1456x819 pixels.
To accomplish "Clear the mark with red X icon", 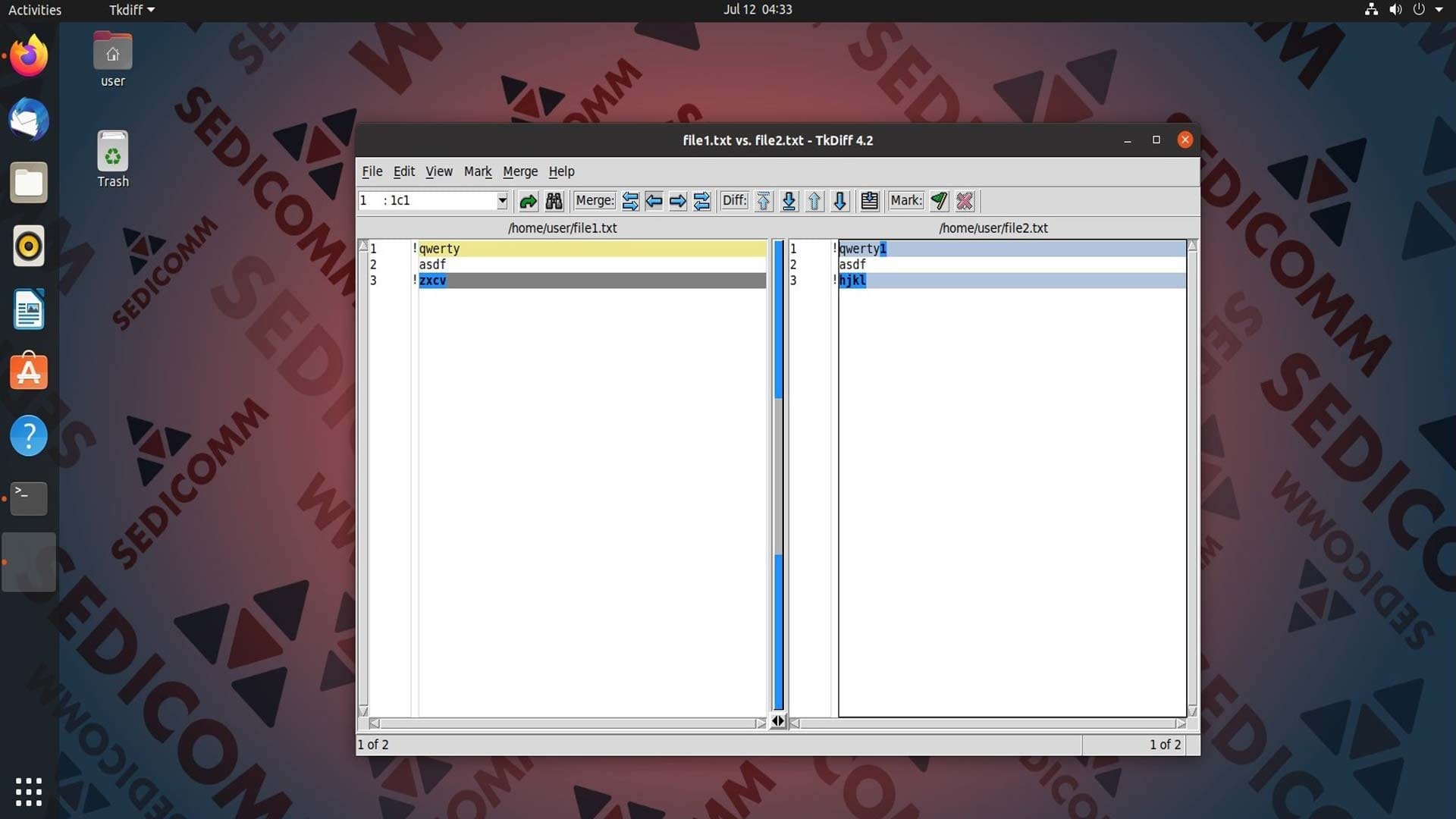I will click(965, 201).
